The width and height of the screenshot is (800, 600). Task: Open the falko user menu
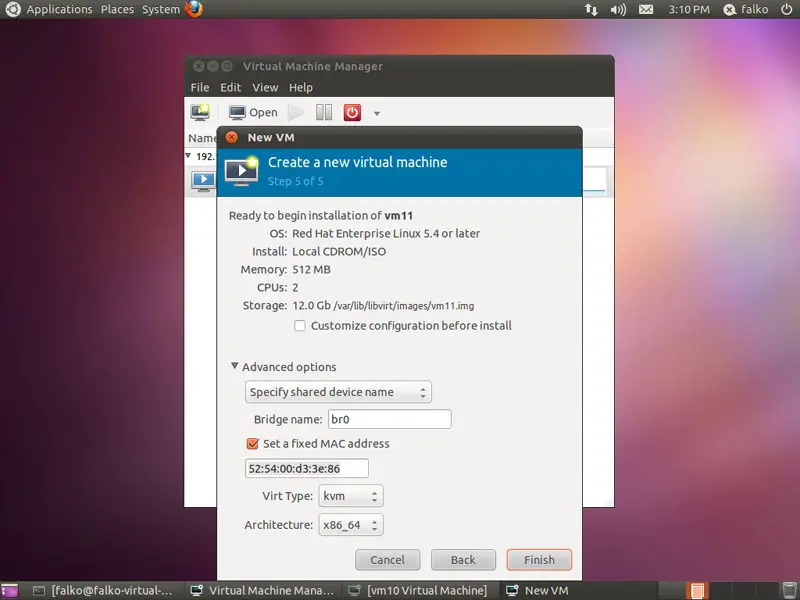[x=746, y=9]
